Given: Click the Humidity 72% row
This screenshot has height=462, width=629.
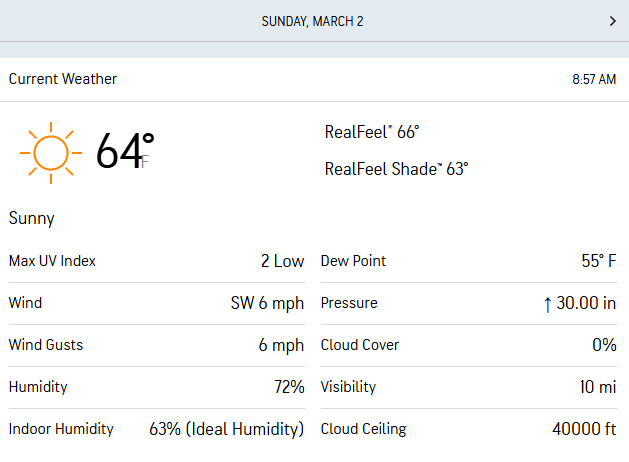Looking at the screenshot, I should point(156,387).
